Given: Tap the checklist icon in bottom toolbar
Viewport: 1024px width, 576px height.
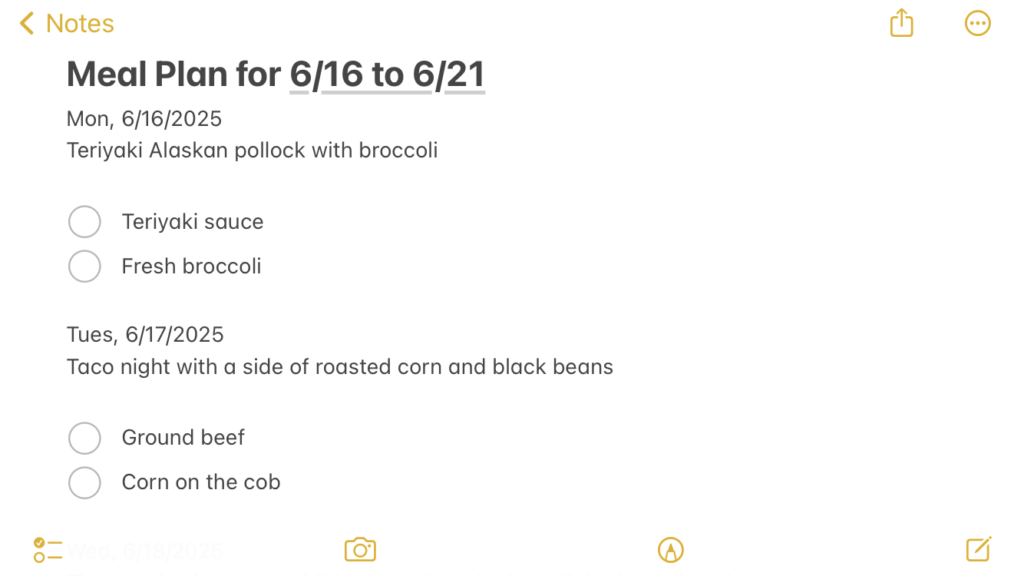Looking at the screenshot, I should 47,549.
